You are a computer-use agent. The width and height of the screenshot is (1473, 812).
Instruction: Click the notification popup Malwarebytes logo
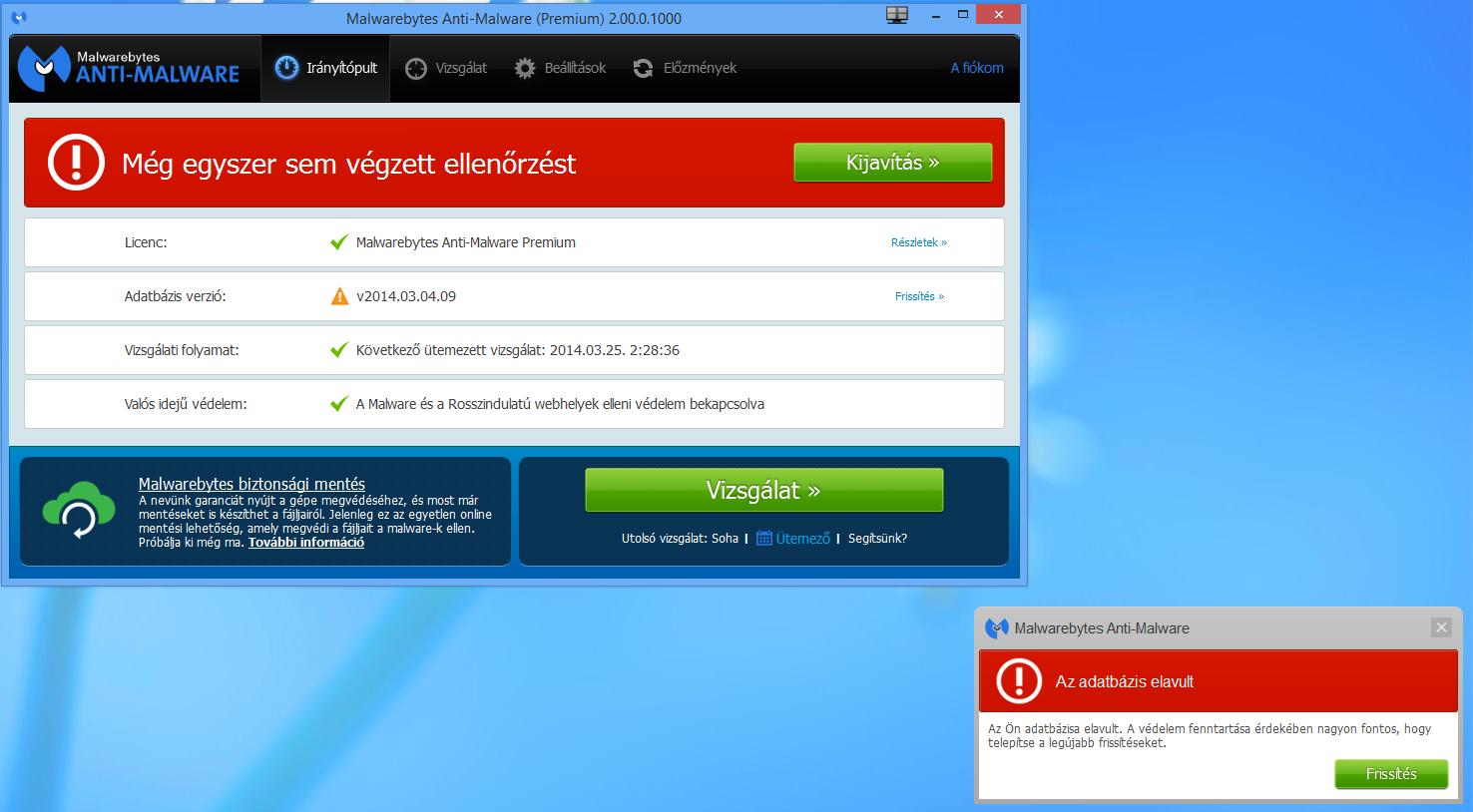point(997,628)
